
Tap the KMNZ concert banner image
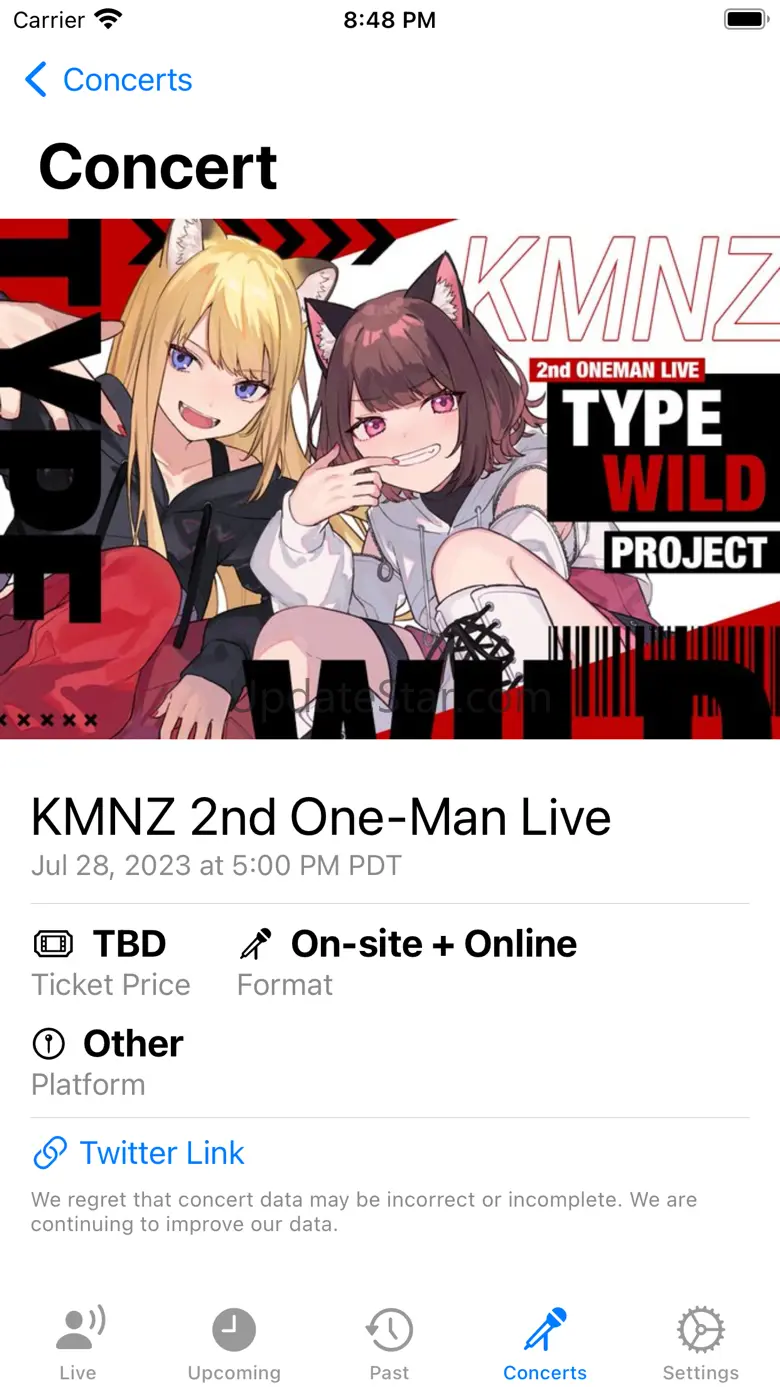pyautogui.click(x=390, y=479)
